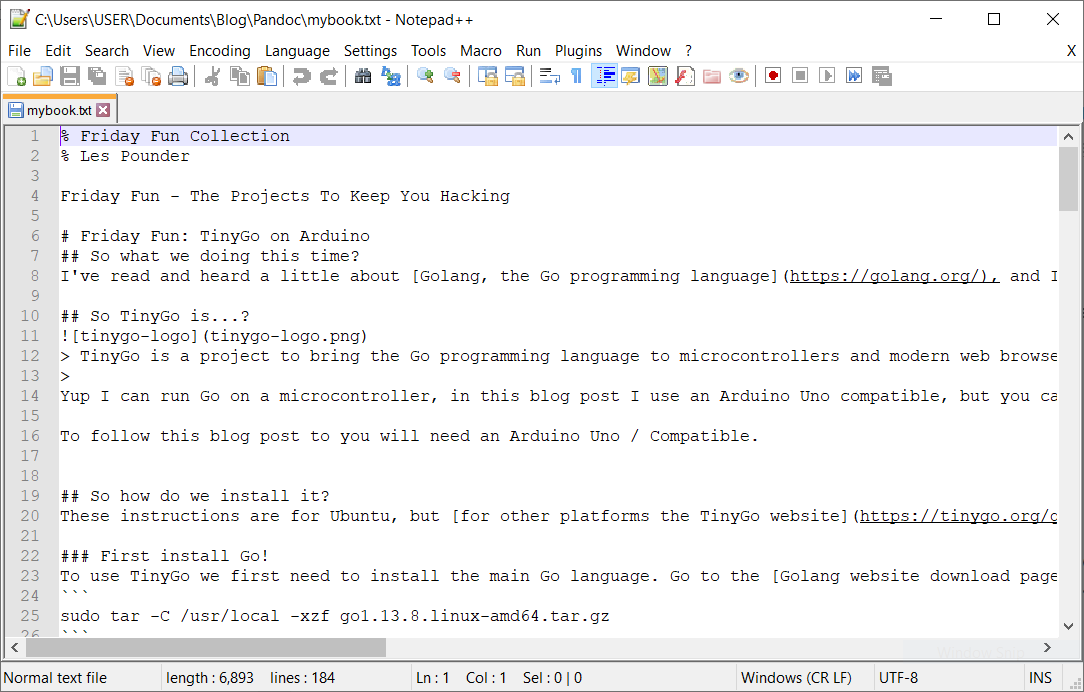Click 'UTF-8' encoding in status bar
Screen dimensions: 1084x692
898,677
